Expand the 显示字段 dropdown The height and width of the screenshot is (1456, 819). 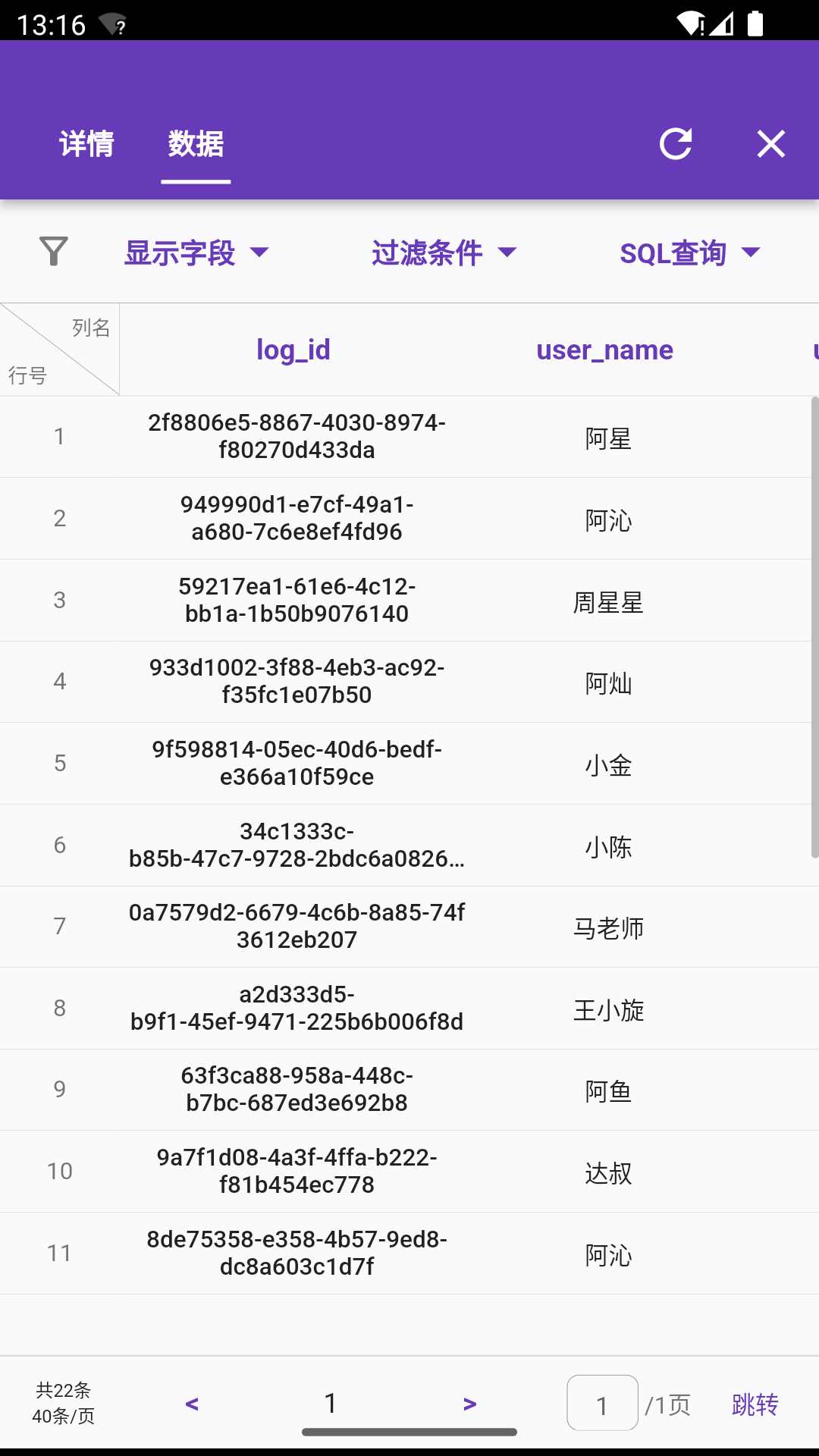point(196,253)
